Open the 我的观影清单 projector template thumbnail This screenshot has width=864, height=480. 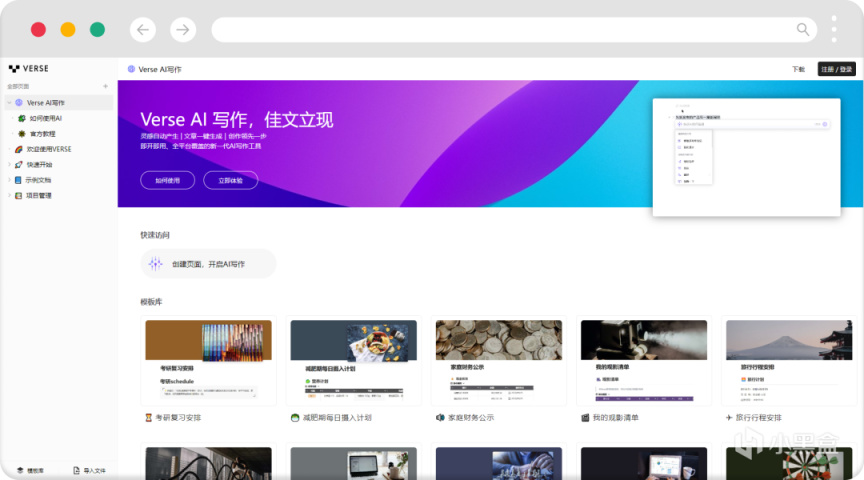tap(644, 360)
